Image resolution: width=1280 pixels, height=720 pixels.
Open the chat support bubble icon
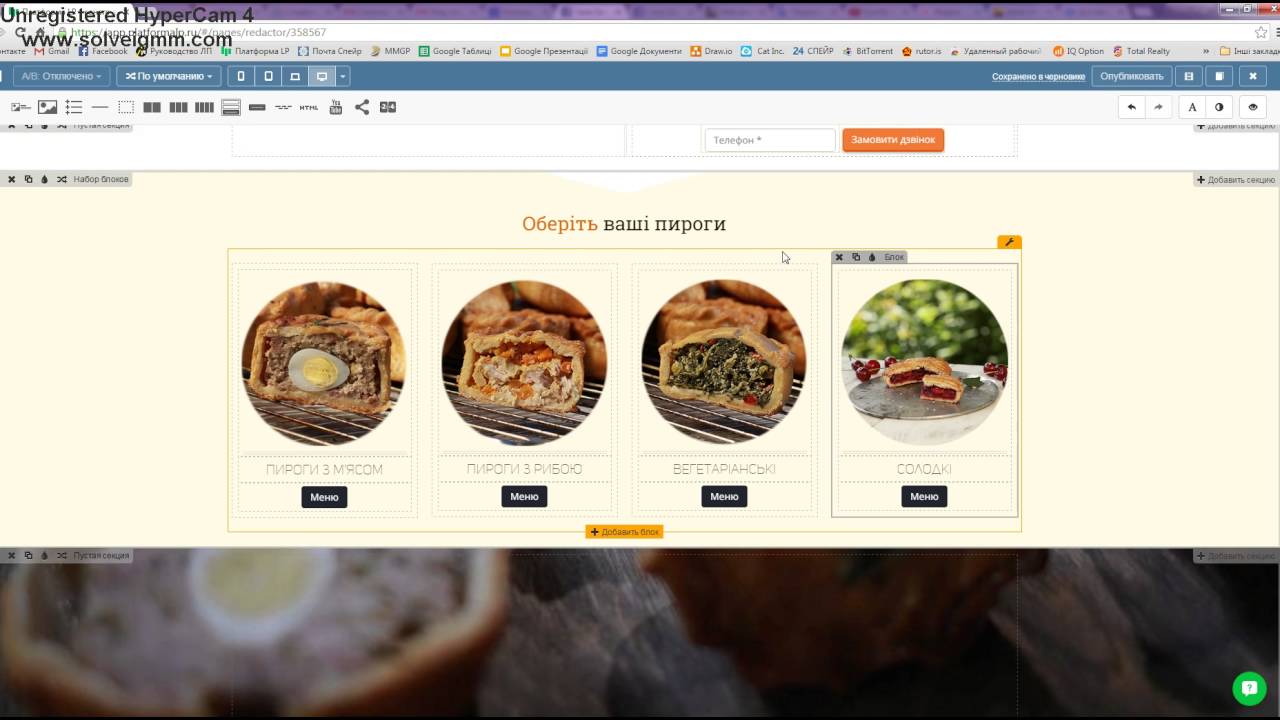tap(1249, 688)
